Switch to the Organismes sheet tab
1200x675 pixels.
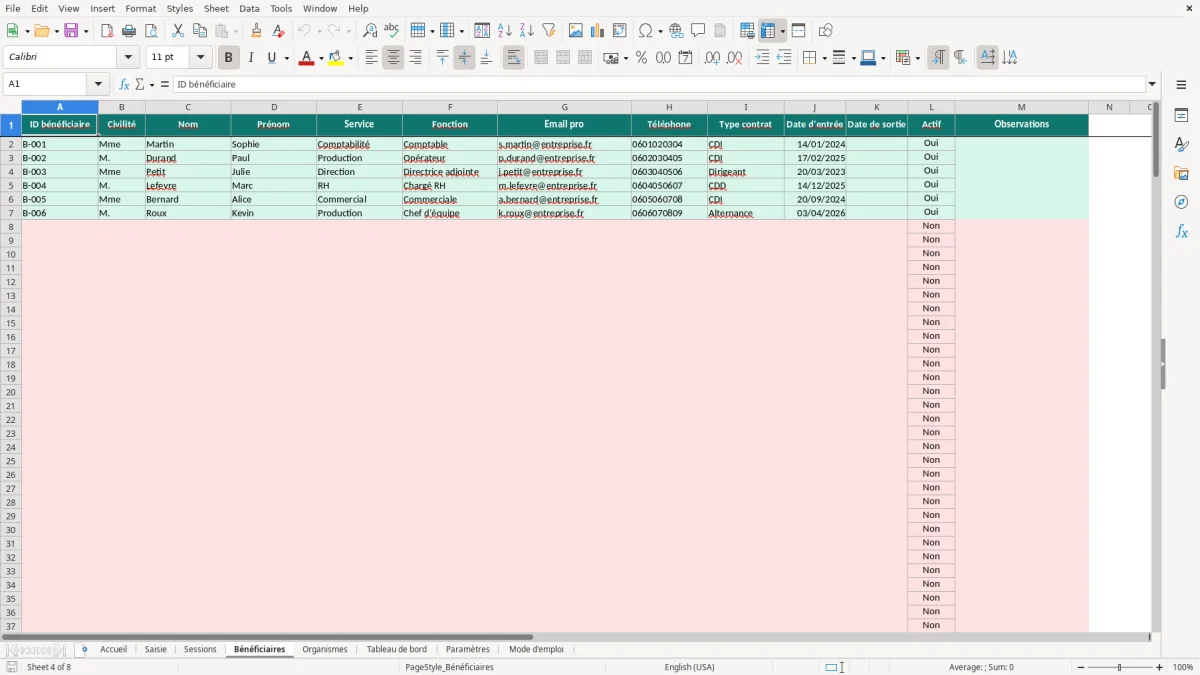(325, 649)
